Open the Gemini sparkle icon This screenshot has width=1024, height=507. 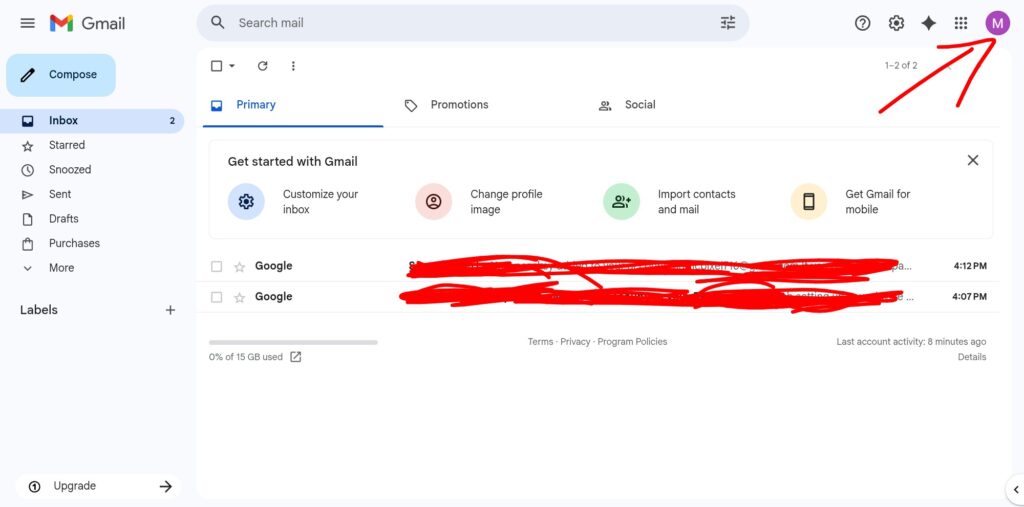(x=928, y=24)
